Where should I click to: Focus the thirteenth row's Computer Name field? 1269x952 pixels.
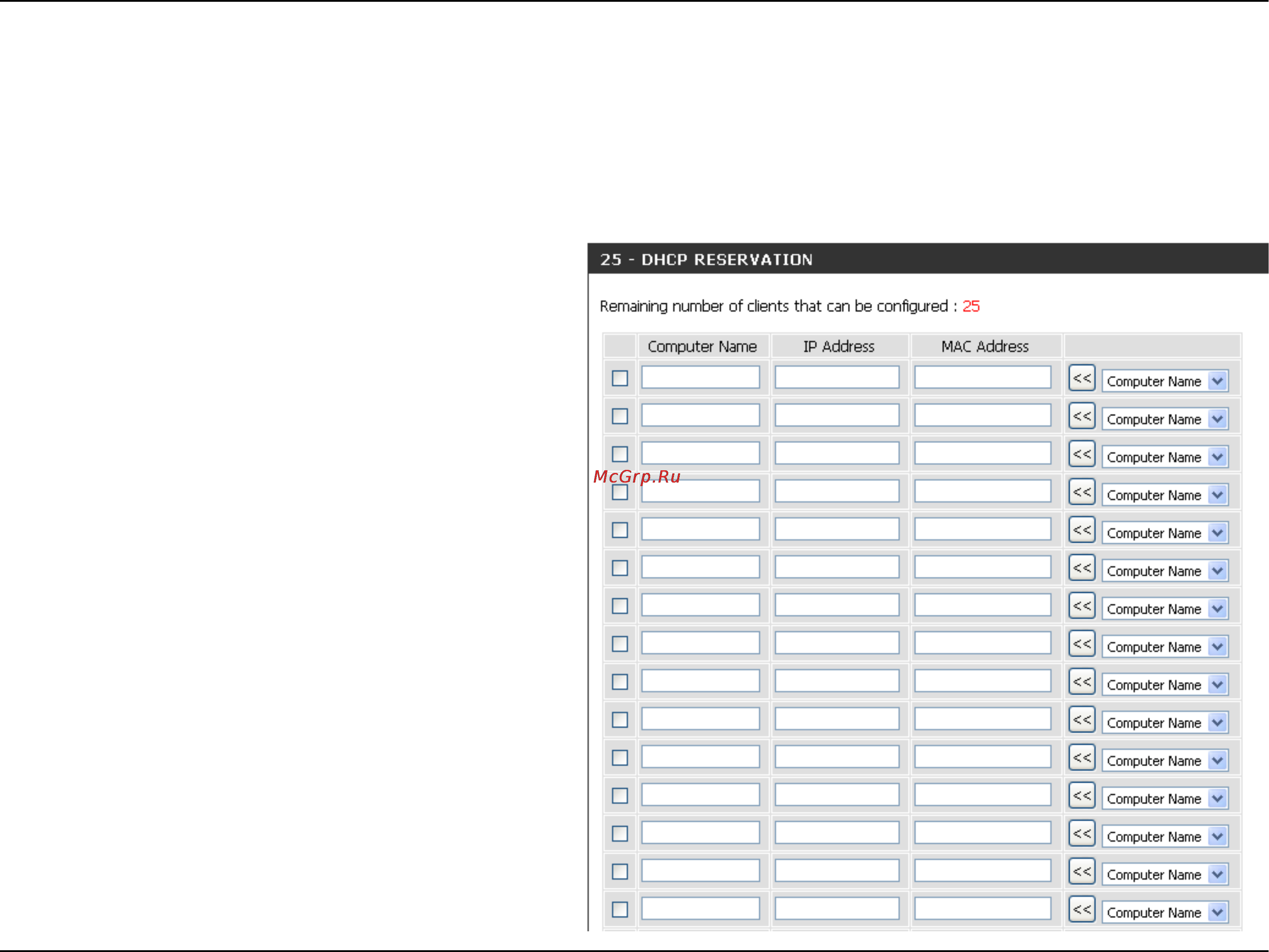click(700, 832)
